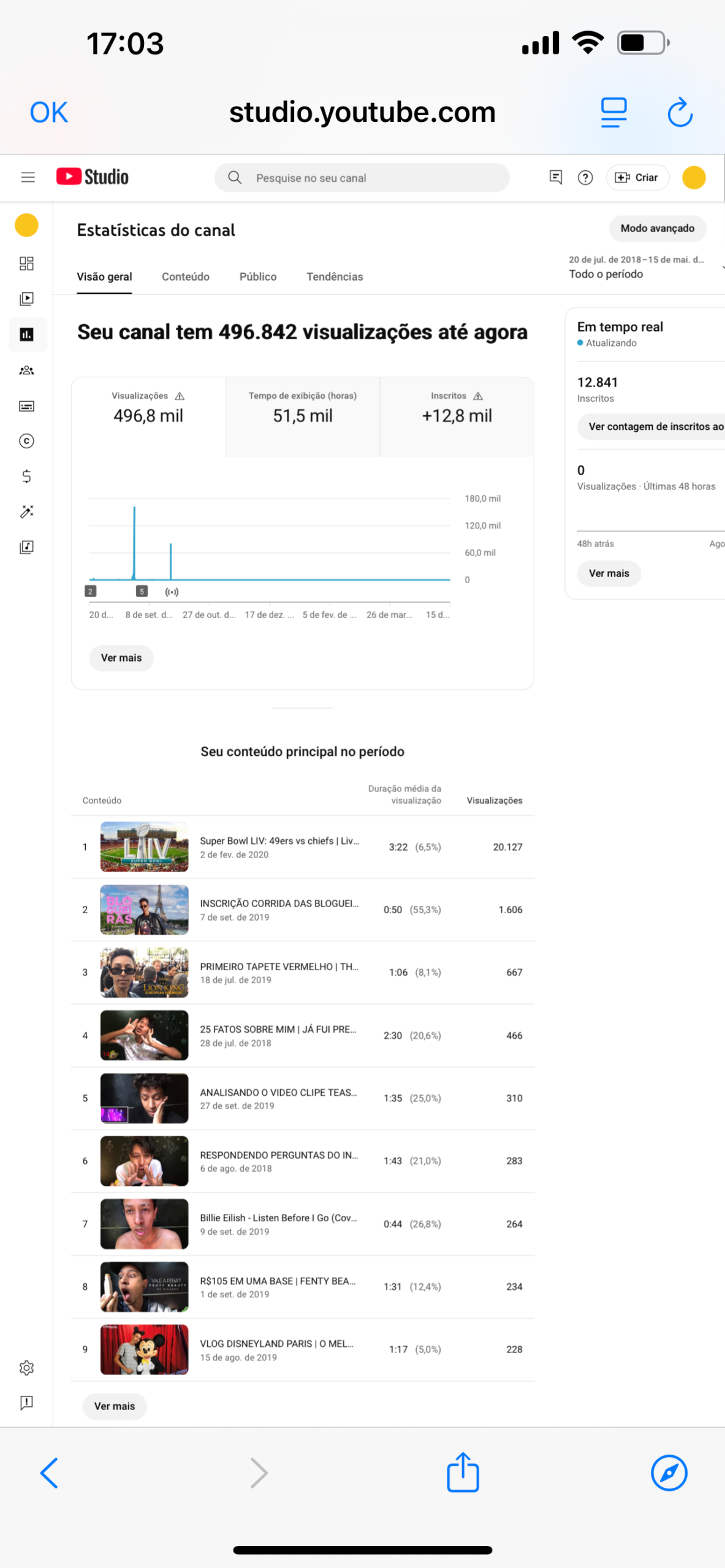Open the PRIMEIRO TAPETE VERMELHO video thumbnail
Image resolution: width=725 pixels, height=1568 pixels.
tap(145, 973)
